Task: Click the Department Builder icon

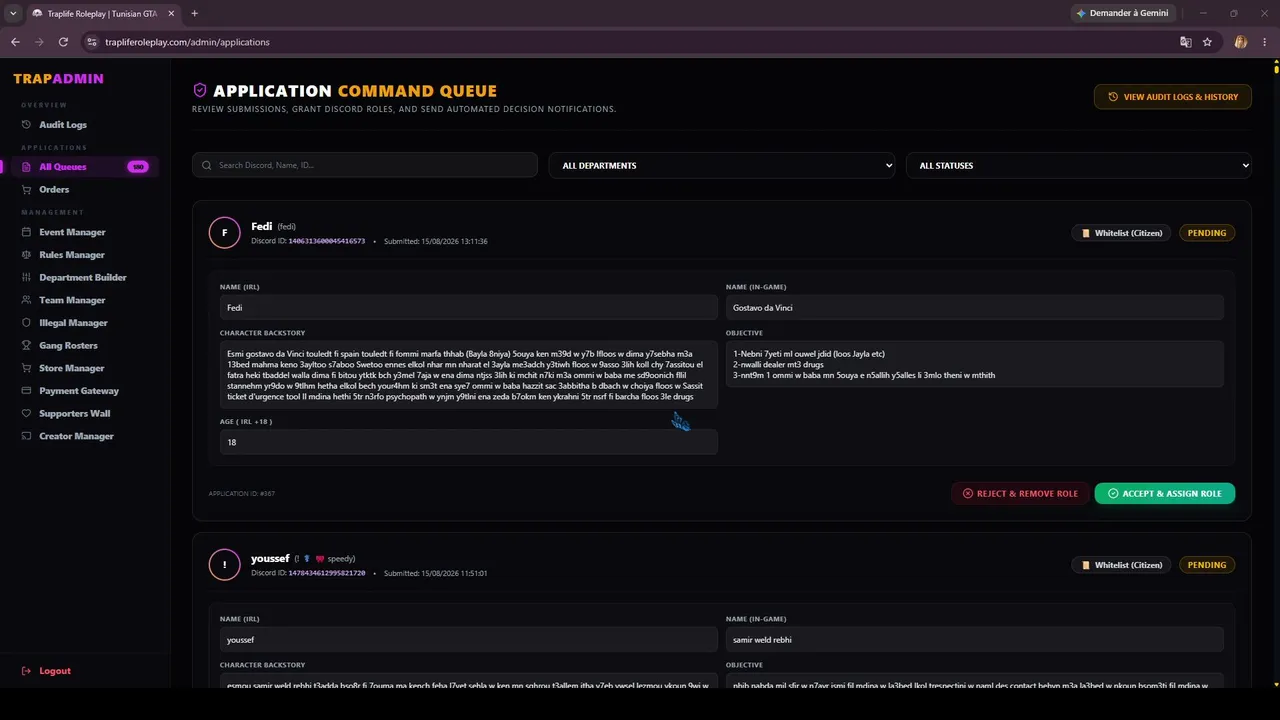Action: click(x=27, y=278)
